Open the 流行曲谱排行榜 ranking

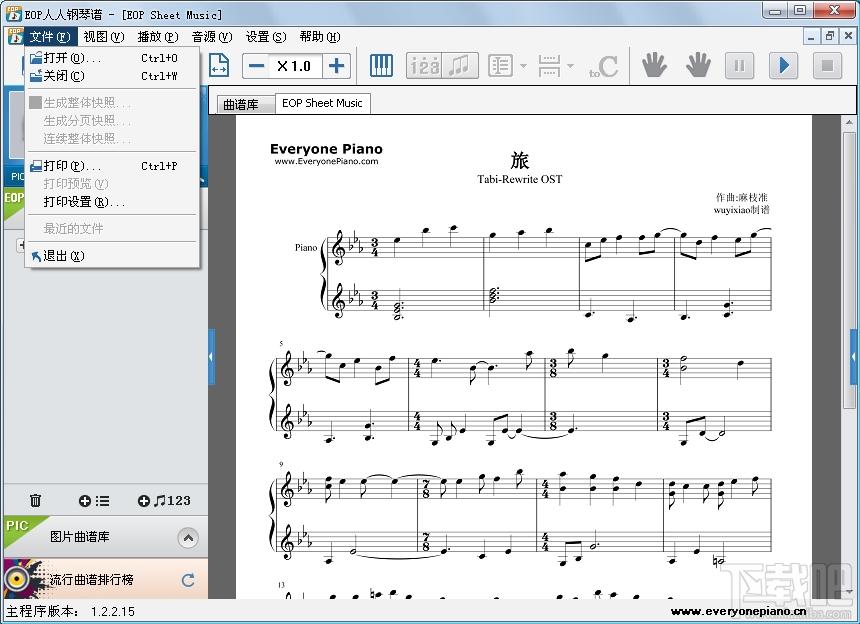coord(92,580)
